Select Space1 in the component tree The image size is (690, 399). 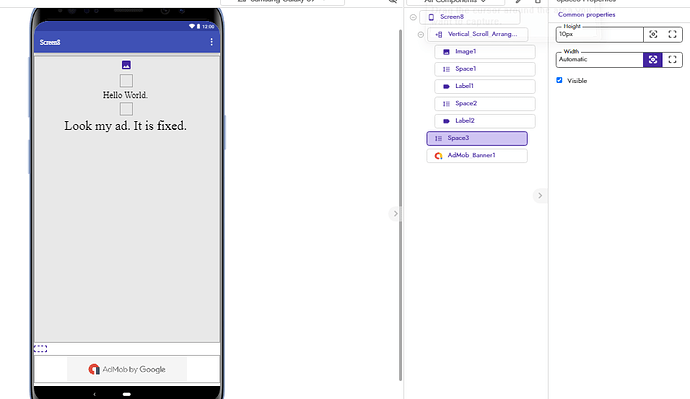coord(485,69)
